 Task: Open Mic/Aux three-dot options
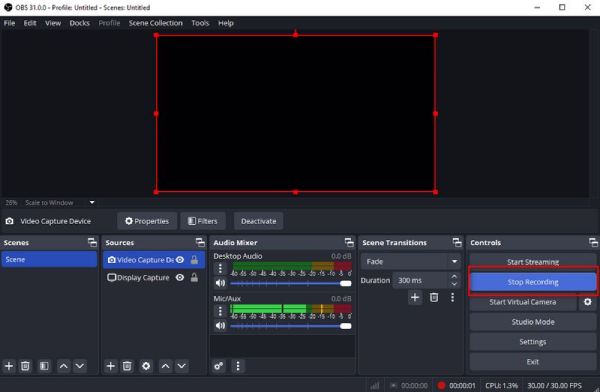[220, 311]
